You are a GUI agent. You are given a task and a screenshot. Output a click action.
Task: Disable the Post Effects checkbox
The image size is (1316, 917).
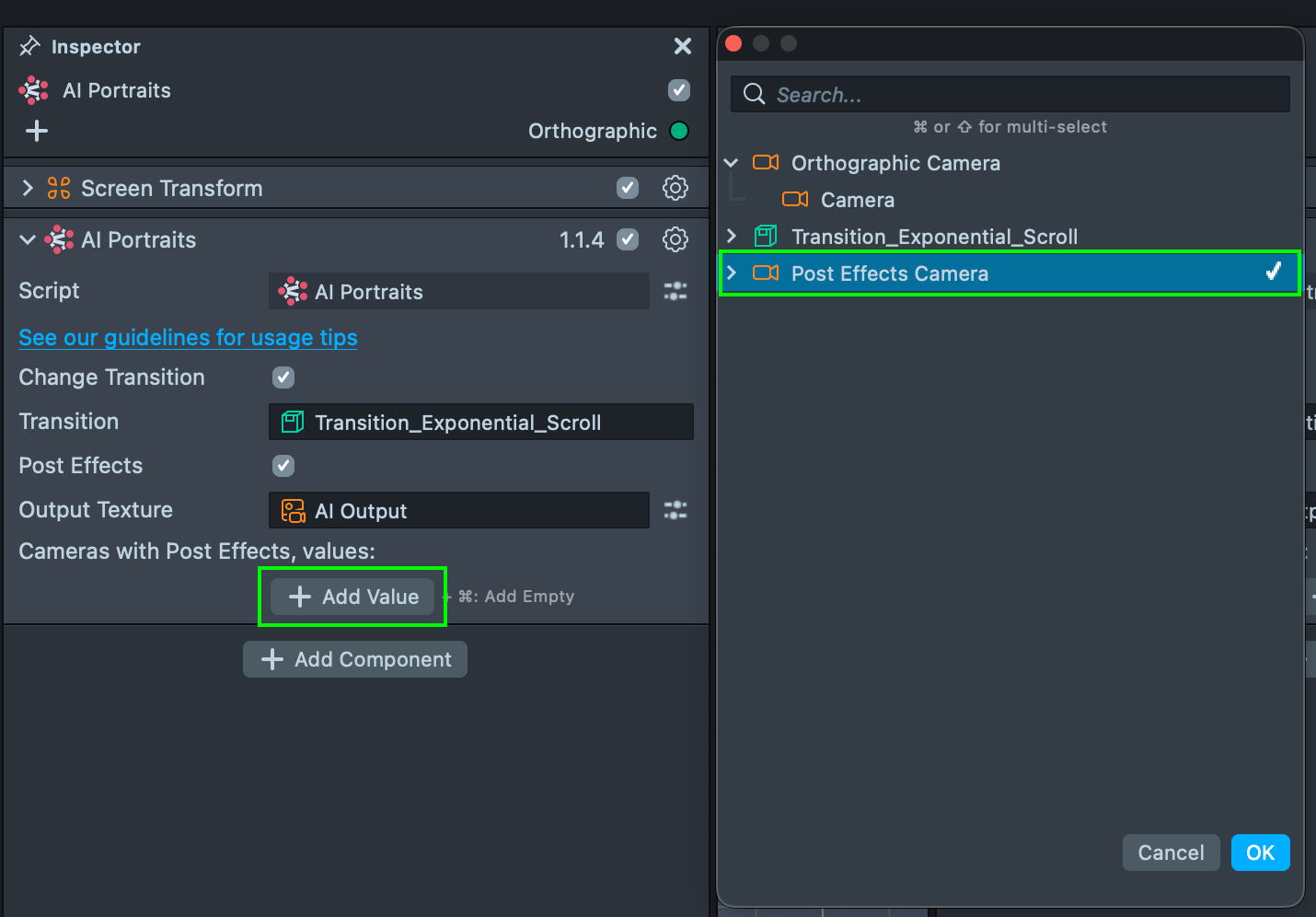pos(283,466)
